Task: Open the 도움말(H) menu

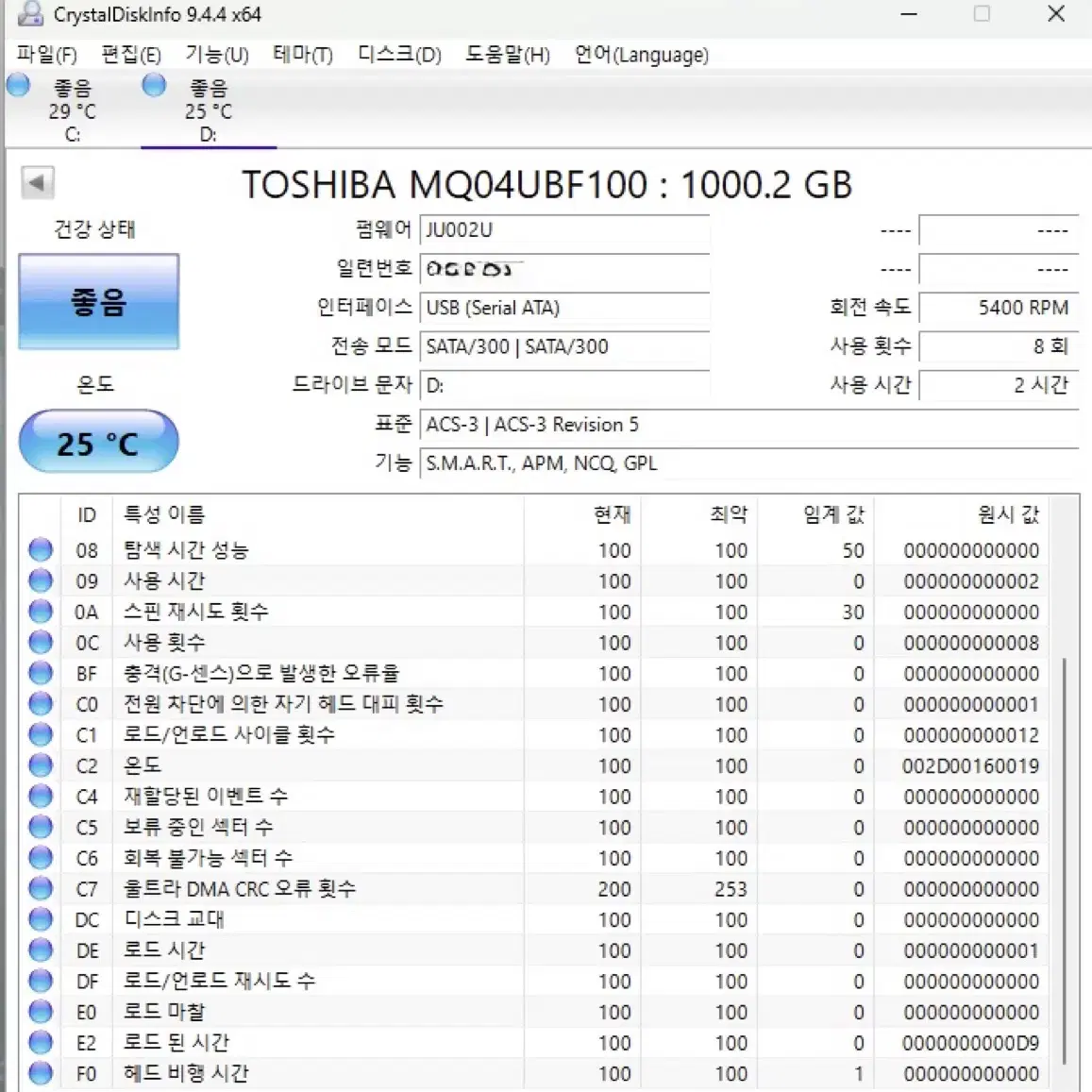Action: [x=508, y=55]
